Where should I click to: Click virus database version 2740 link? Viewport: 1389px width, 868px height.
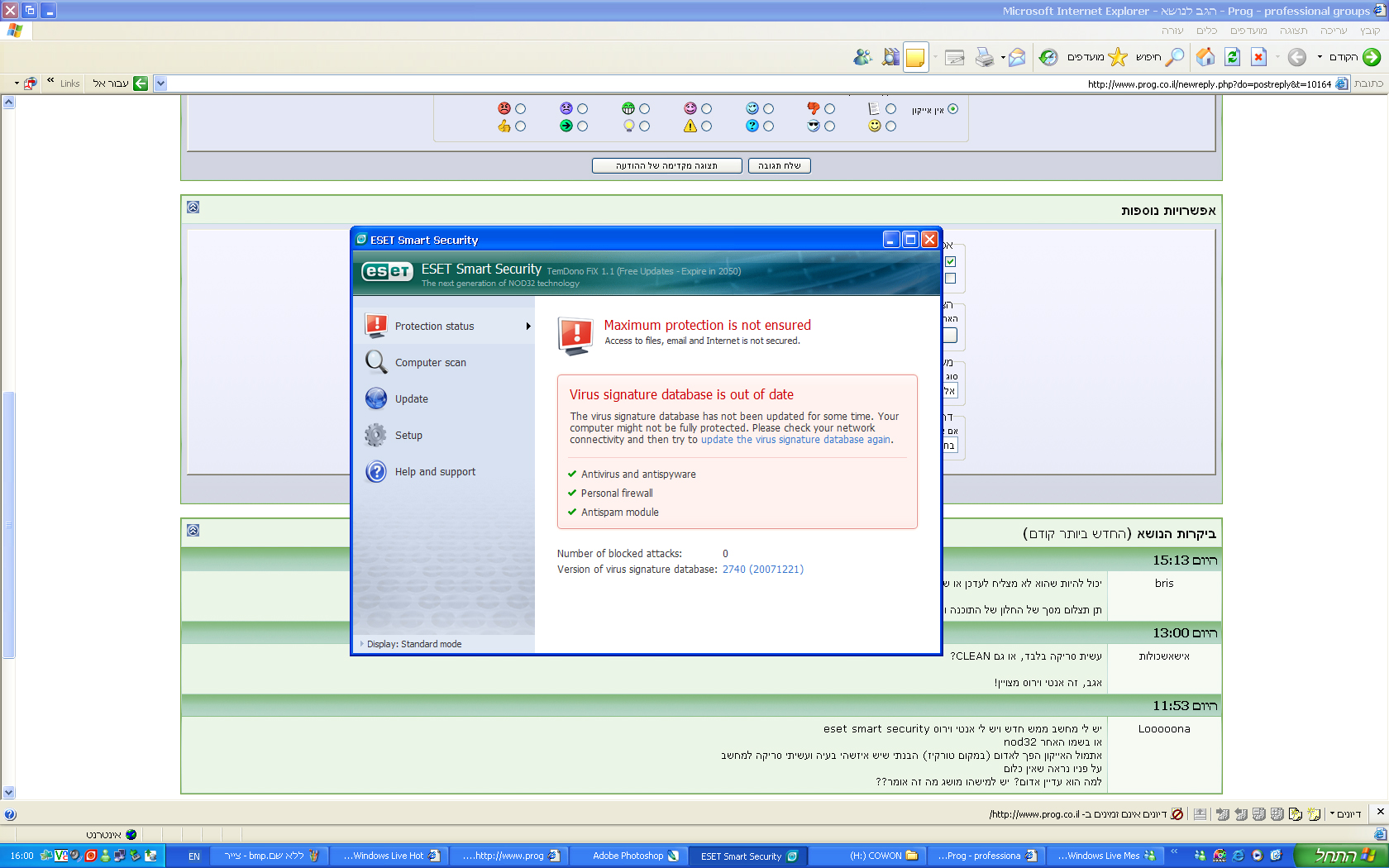click(763, 570)
